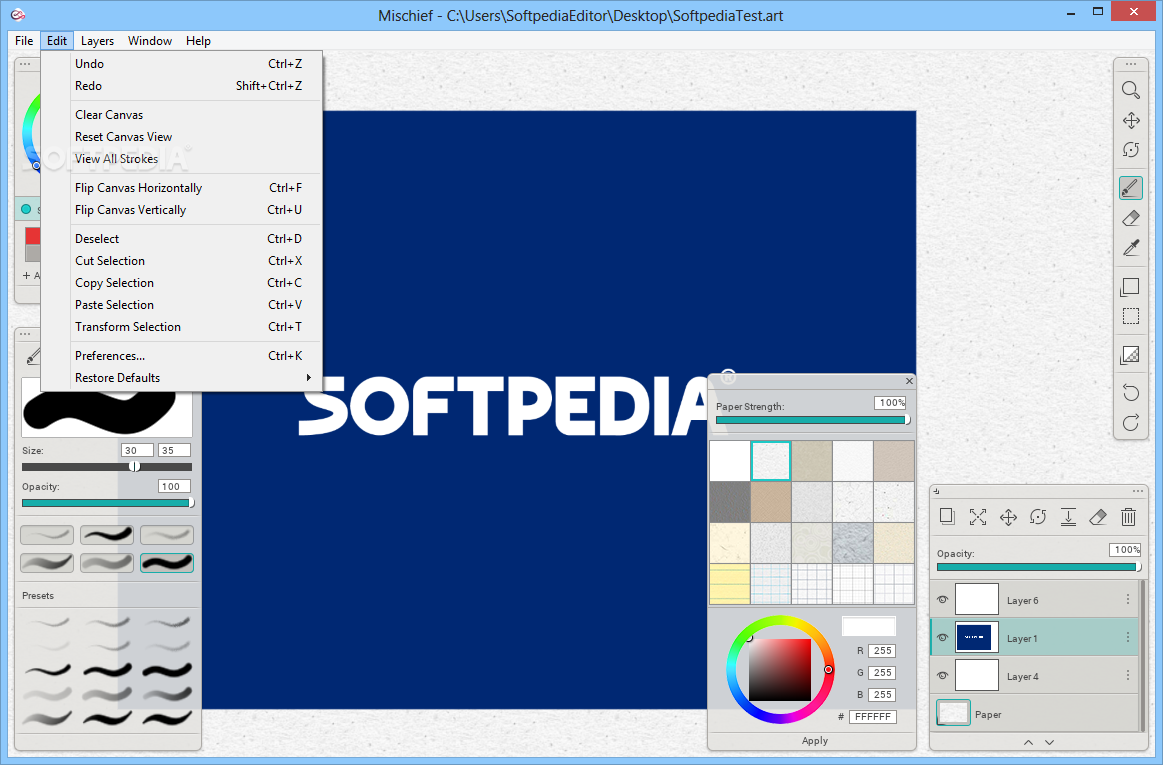
Task: Open the brush panel three-dot options
Action: coord(25,334)
